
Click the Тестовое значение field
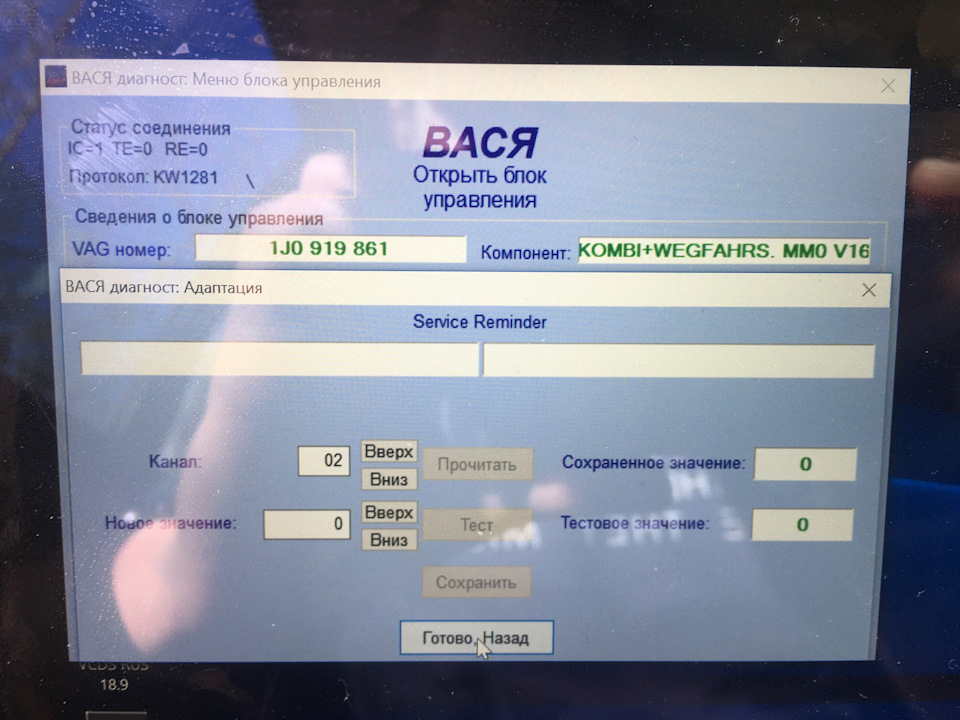802,525
